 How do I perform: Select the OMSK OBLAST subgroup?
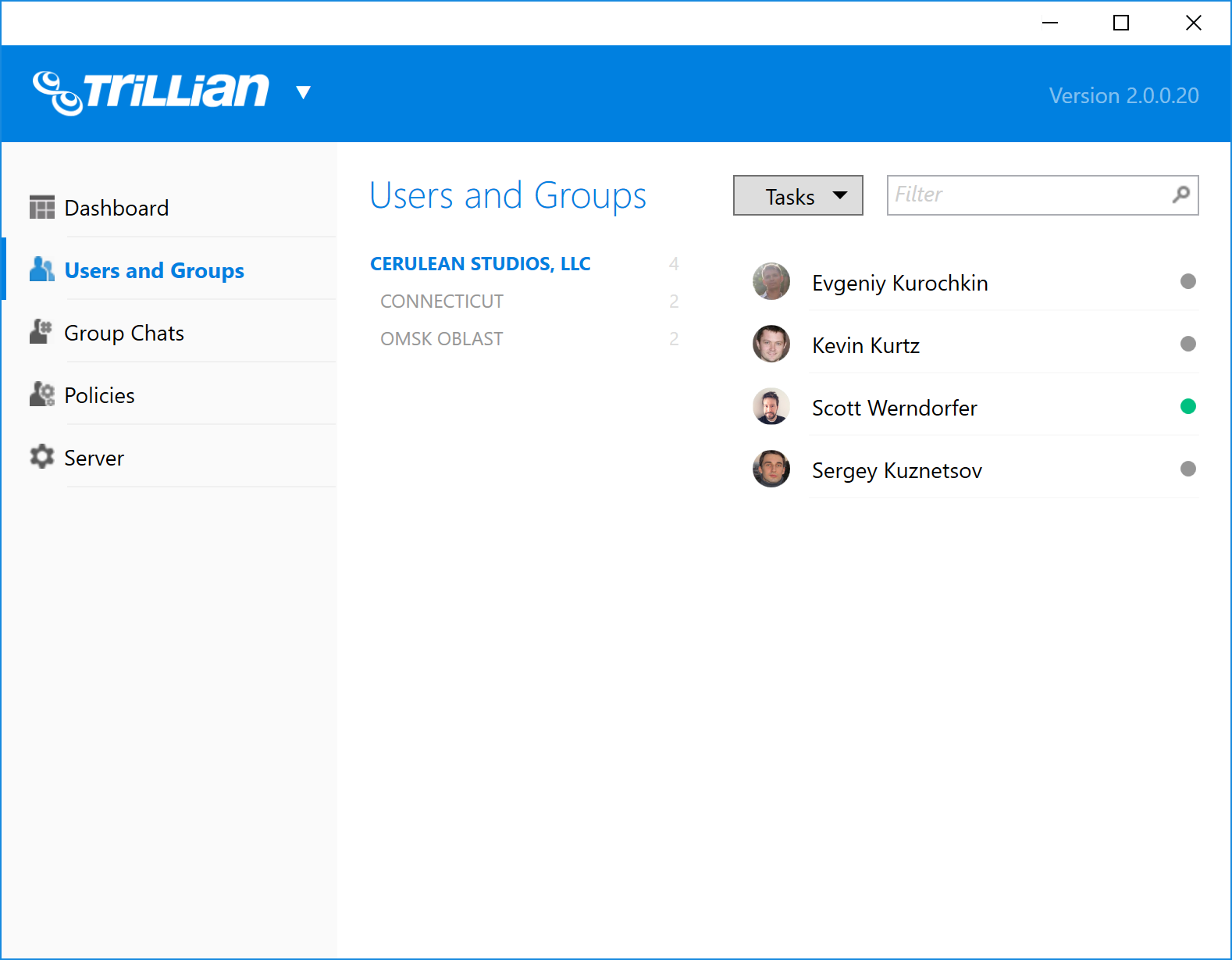tap(442, 339)
